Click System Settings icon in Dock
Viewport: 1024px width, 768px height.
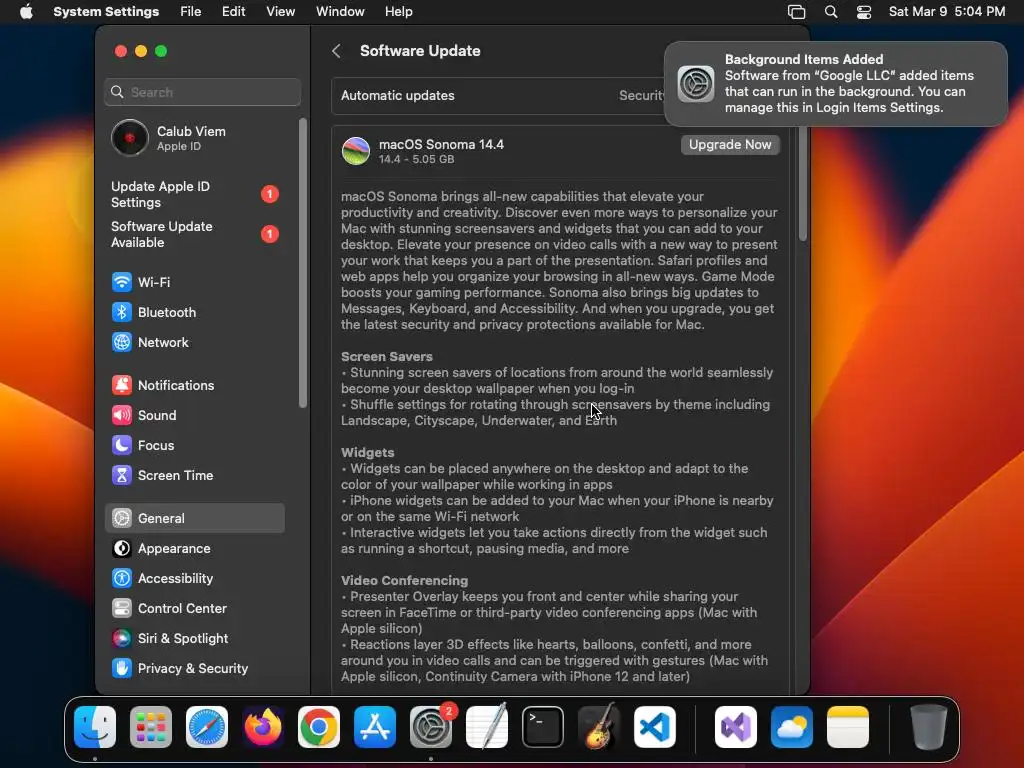pos(431,727)
